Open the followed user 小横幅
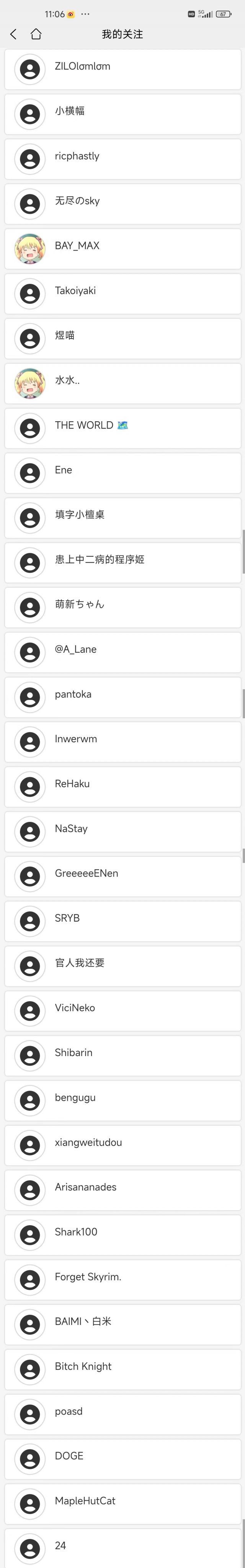 pos(122,114)
